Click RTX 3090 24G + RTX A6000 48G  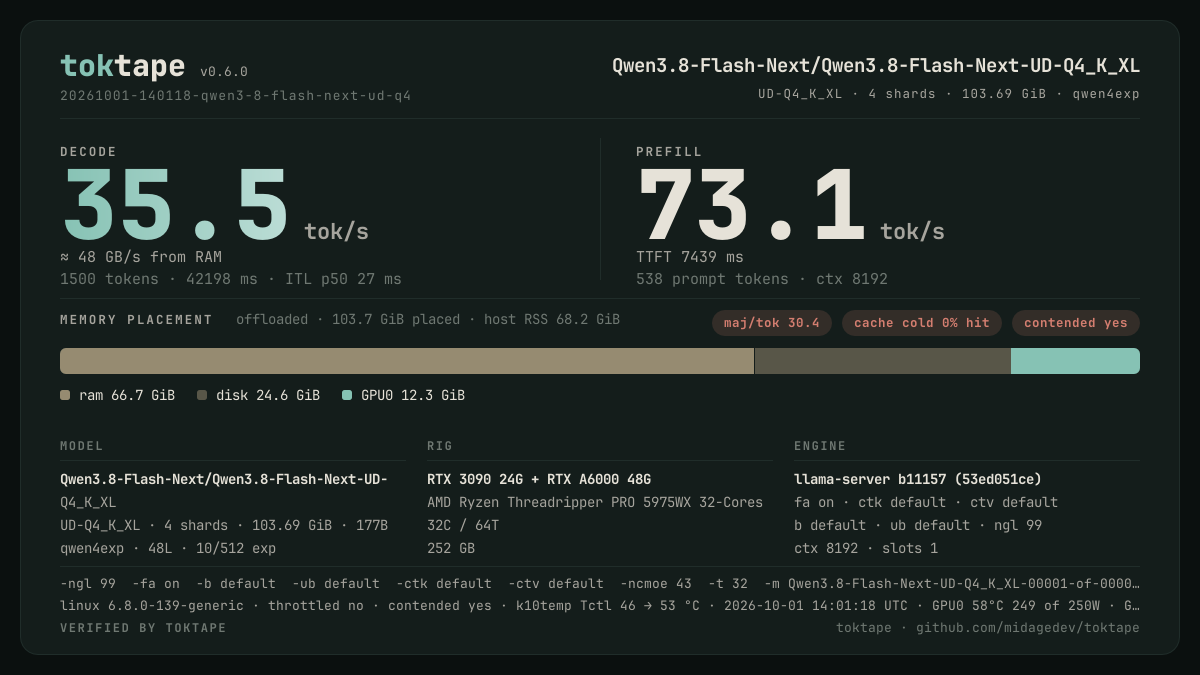539,479
